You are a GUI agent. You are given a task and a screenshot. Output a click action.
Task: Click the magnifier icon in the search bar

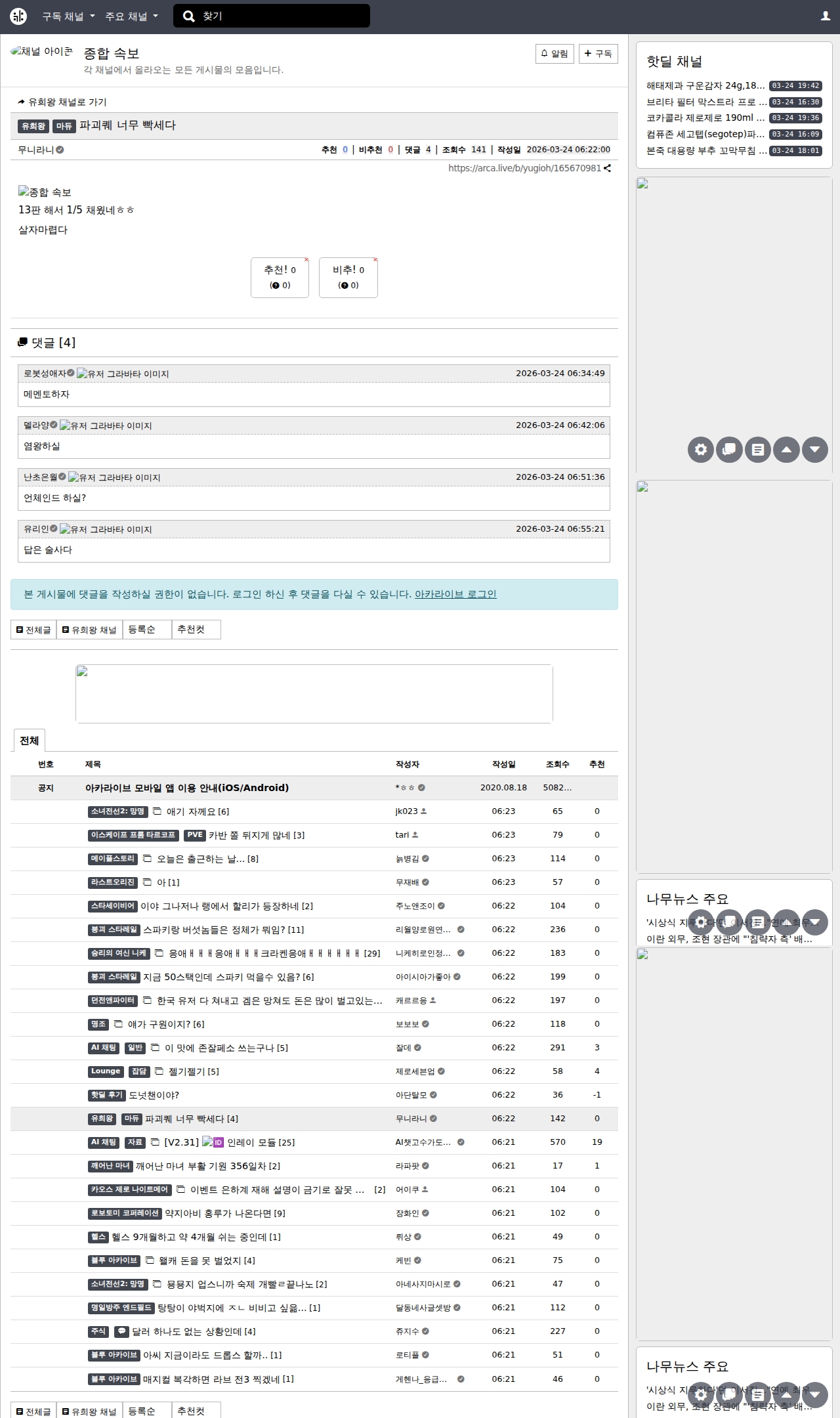pyautogui.click(x=189, y=16)
